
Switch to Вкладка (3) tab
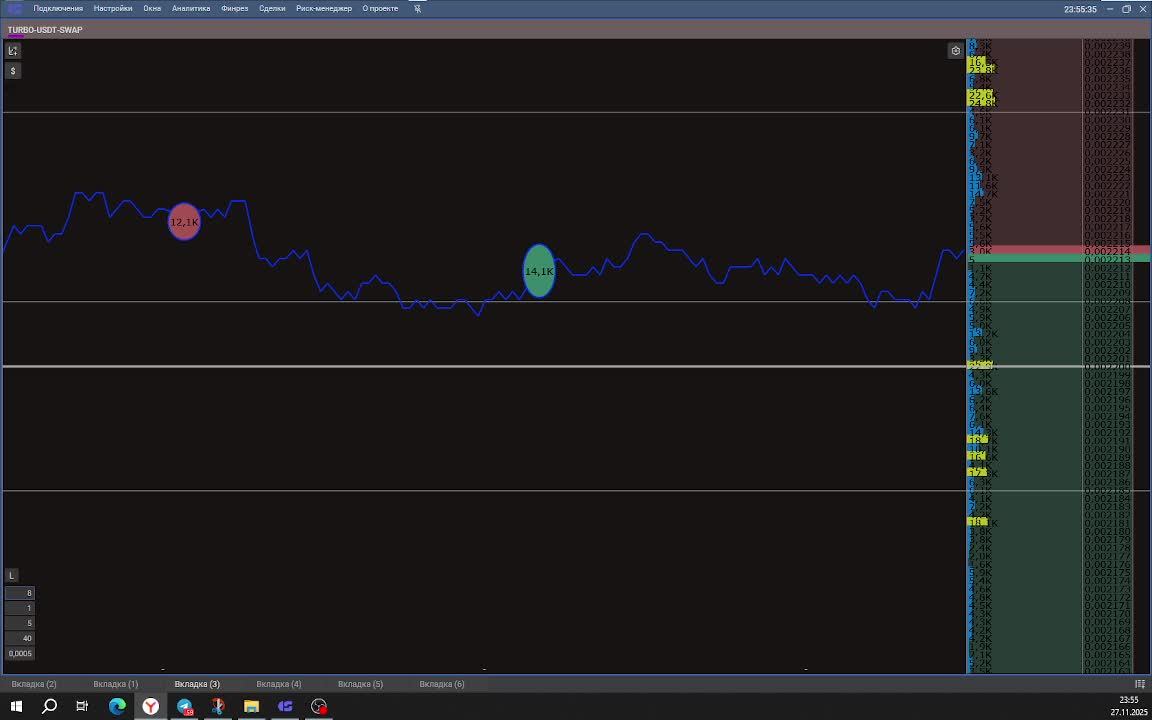197,684
